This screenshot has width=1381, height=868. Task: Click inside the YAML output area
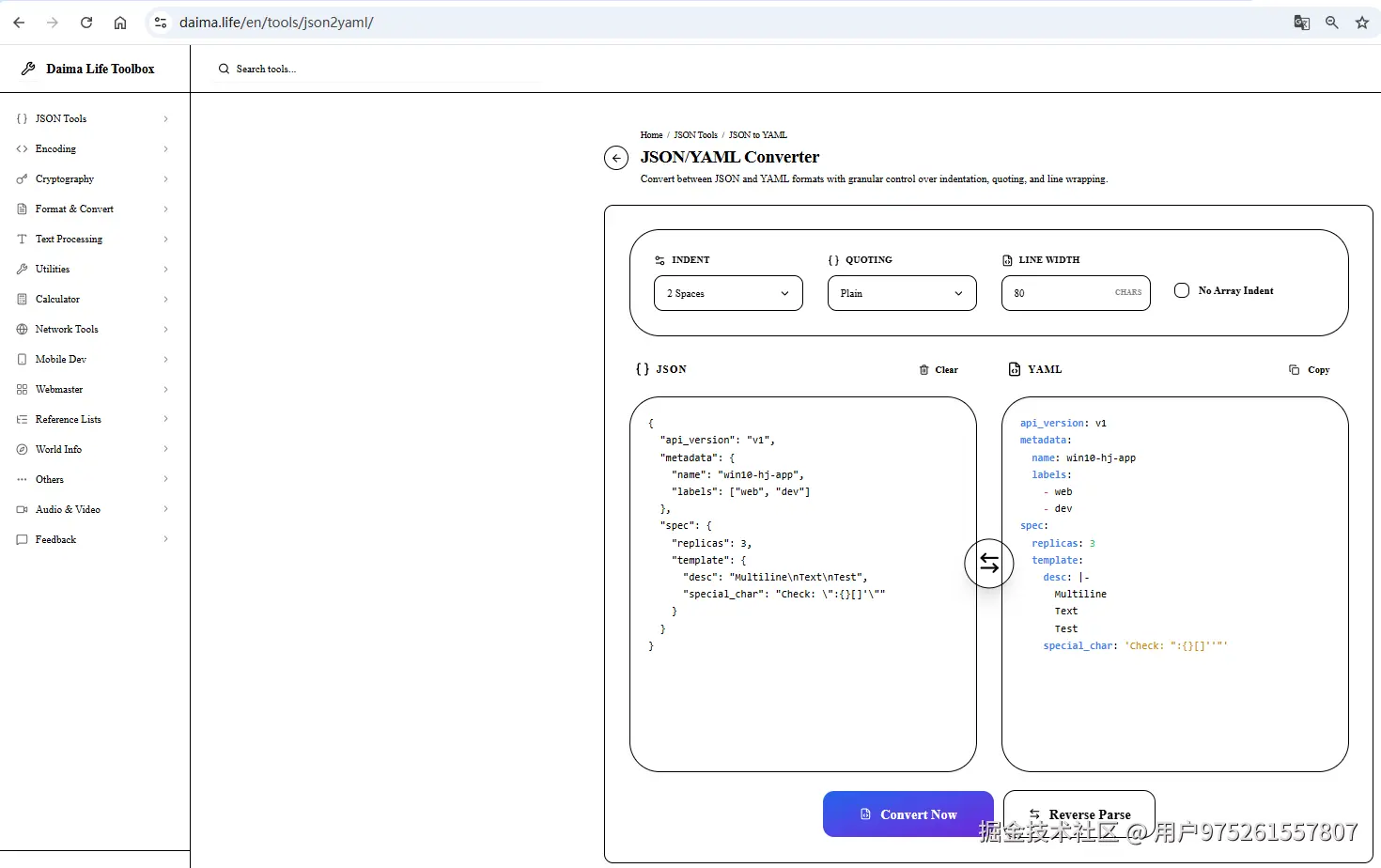pos(1175,584)
